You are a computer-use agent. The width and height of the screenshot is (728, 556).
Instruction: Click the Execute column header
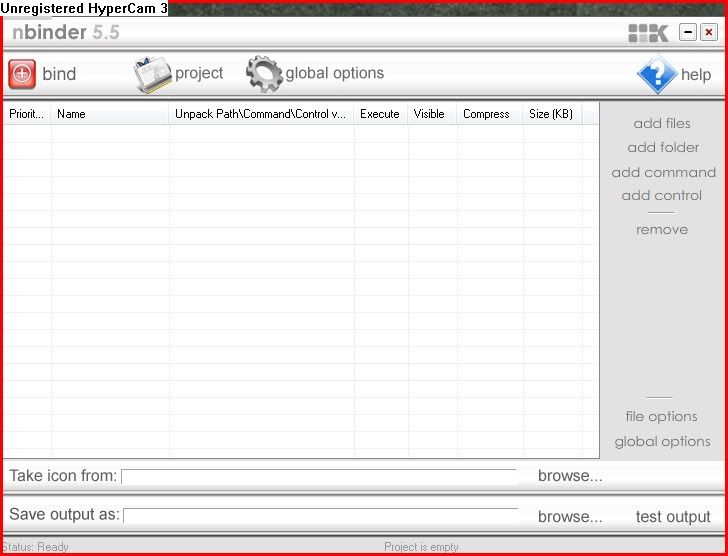[x=381, y=114]
